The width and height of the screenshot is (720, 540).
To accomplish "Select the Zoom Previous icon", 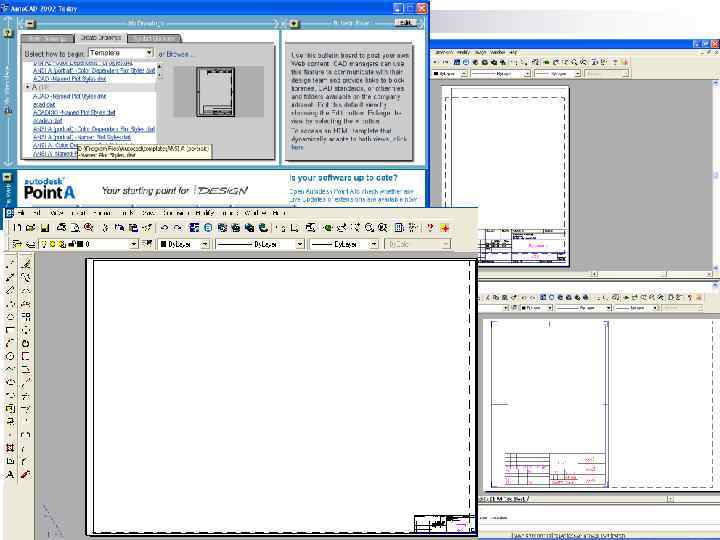I will (x=383, y=227).
